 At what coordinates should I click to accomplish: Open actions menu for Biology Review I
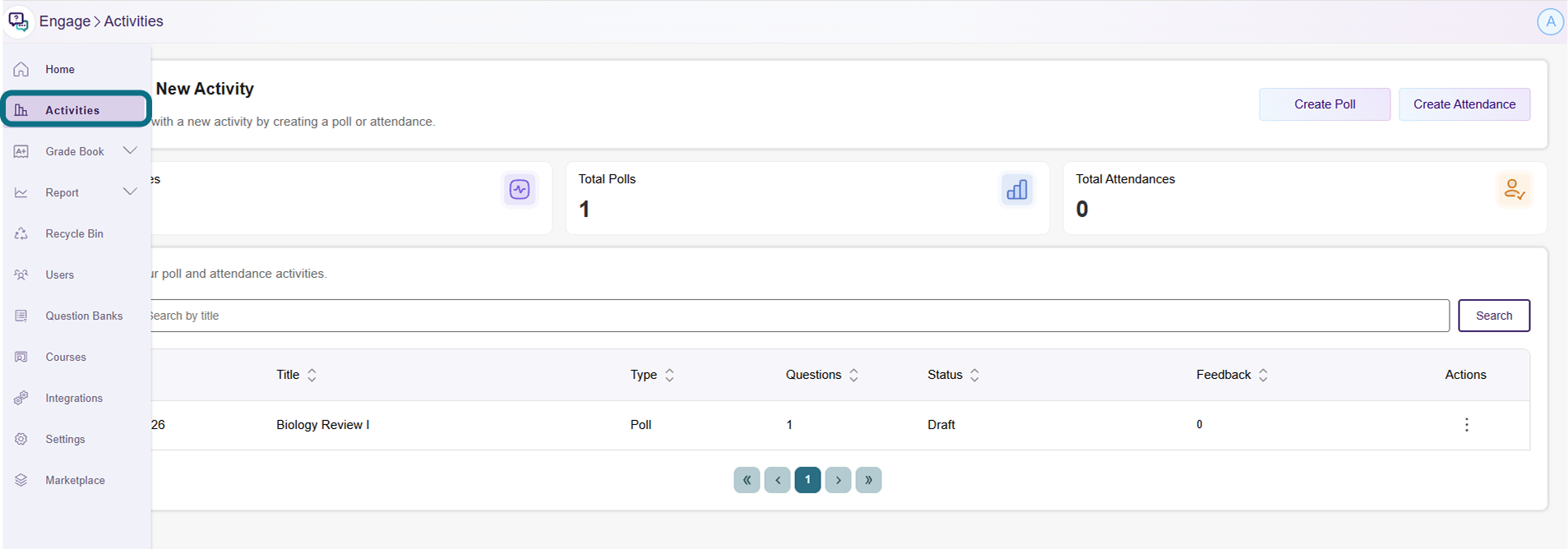[1466, 425]
